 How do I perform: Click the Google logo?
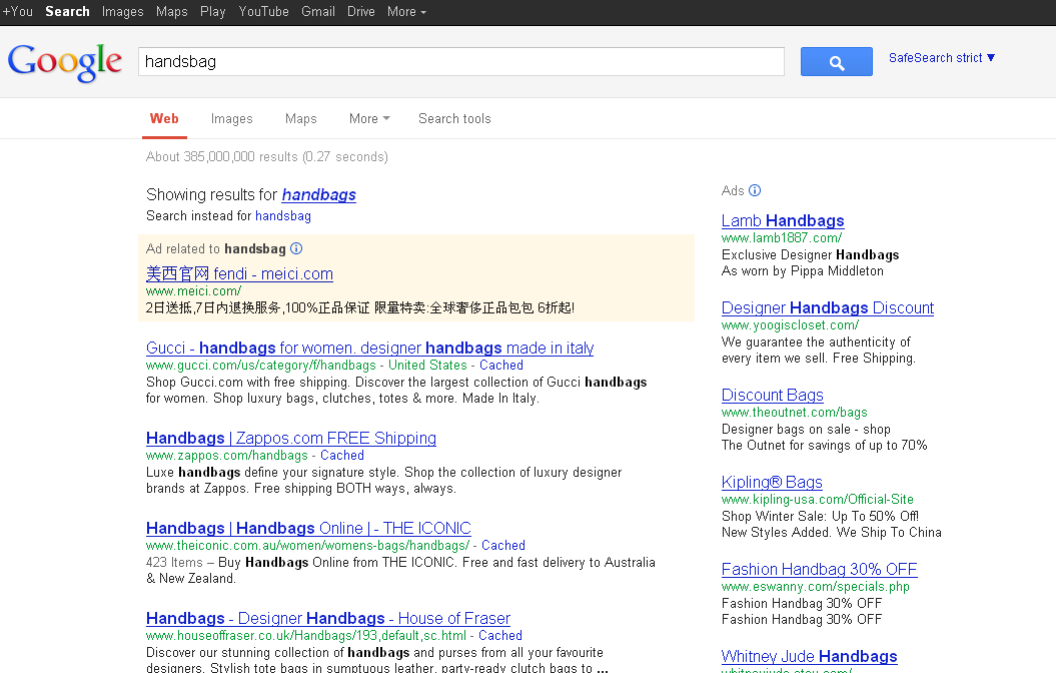65,63
